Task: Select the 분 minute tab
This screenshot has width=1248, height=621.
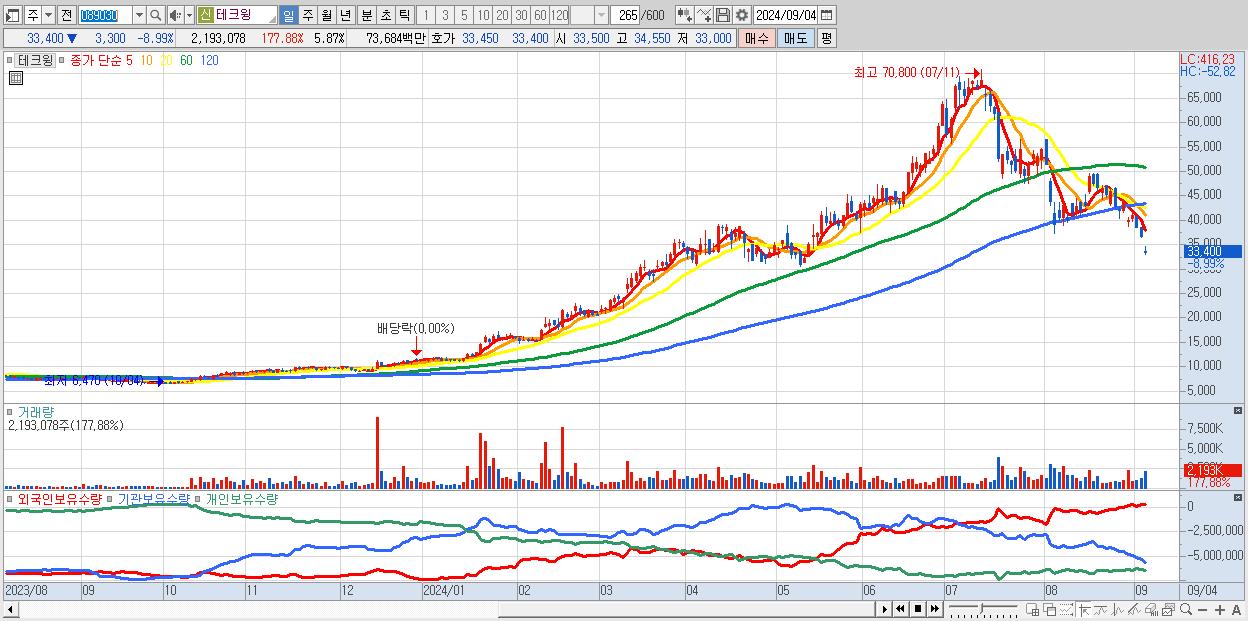Action: click(366, 15)
